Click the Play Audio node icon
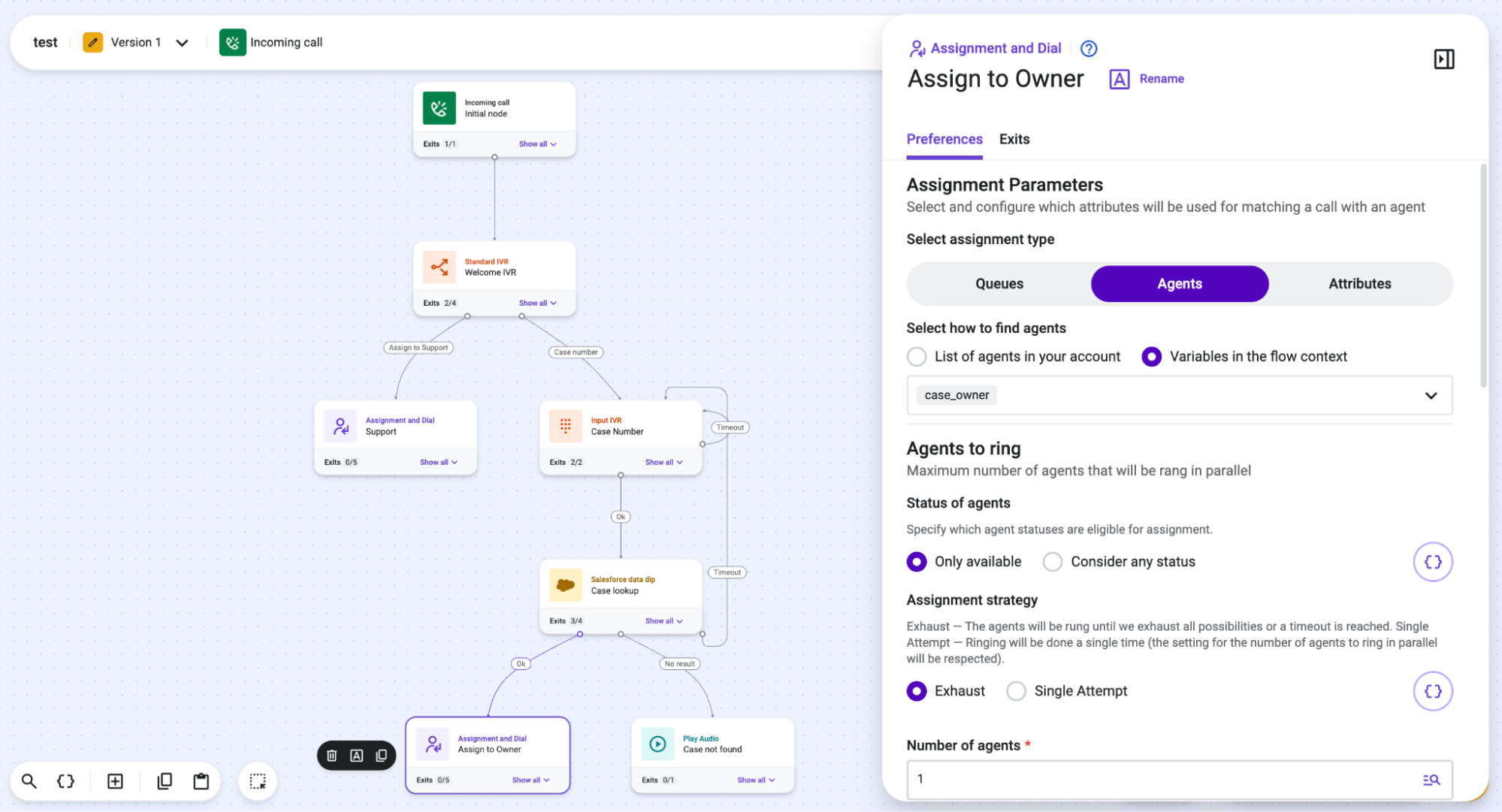1502x812 pixels. click(657, 744)
